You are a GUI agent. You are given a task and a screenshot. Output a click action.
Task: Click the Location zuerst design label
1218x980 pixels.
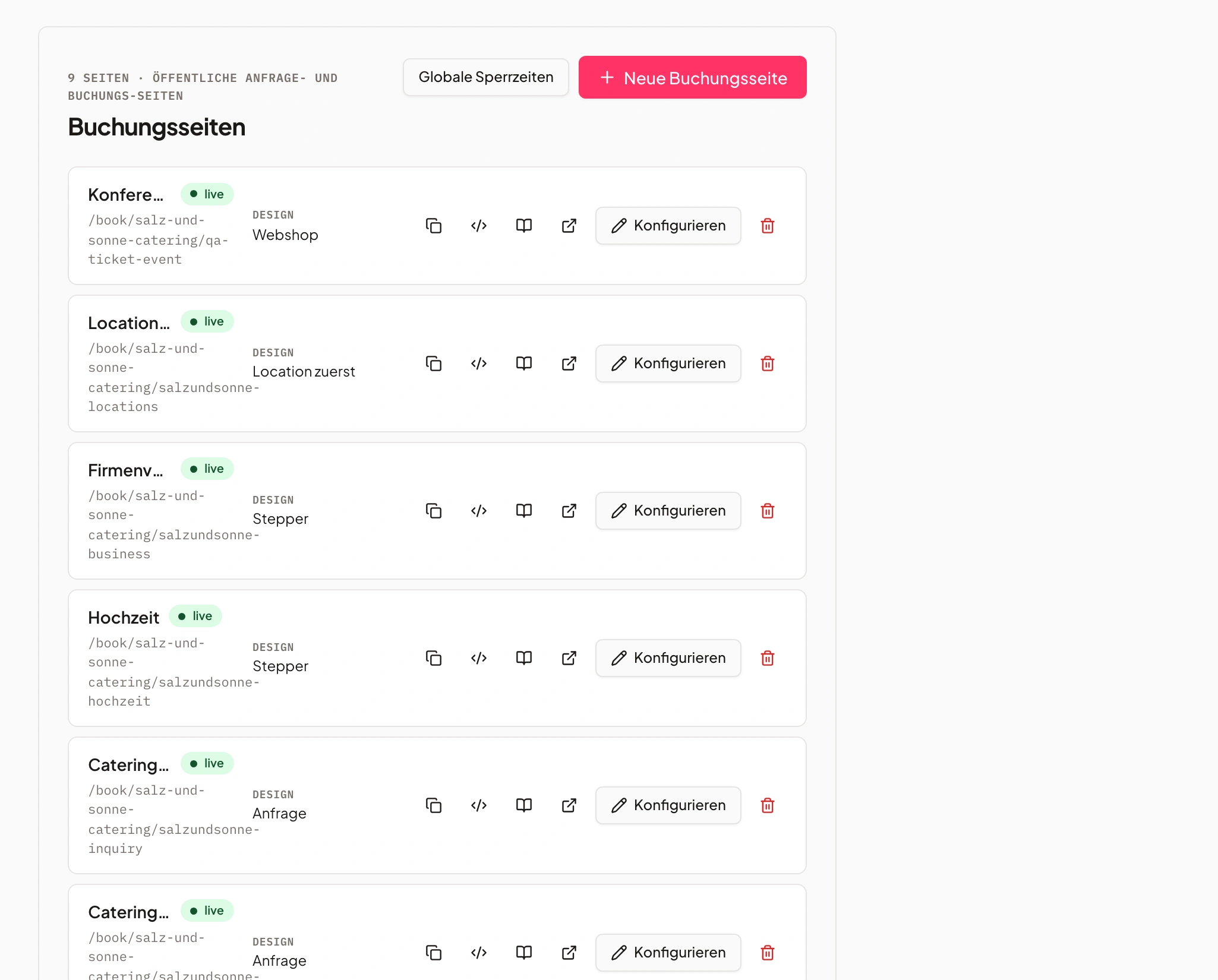(304, 372)
